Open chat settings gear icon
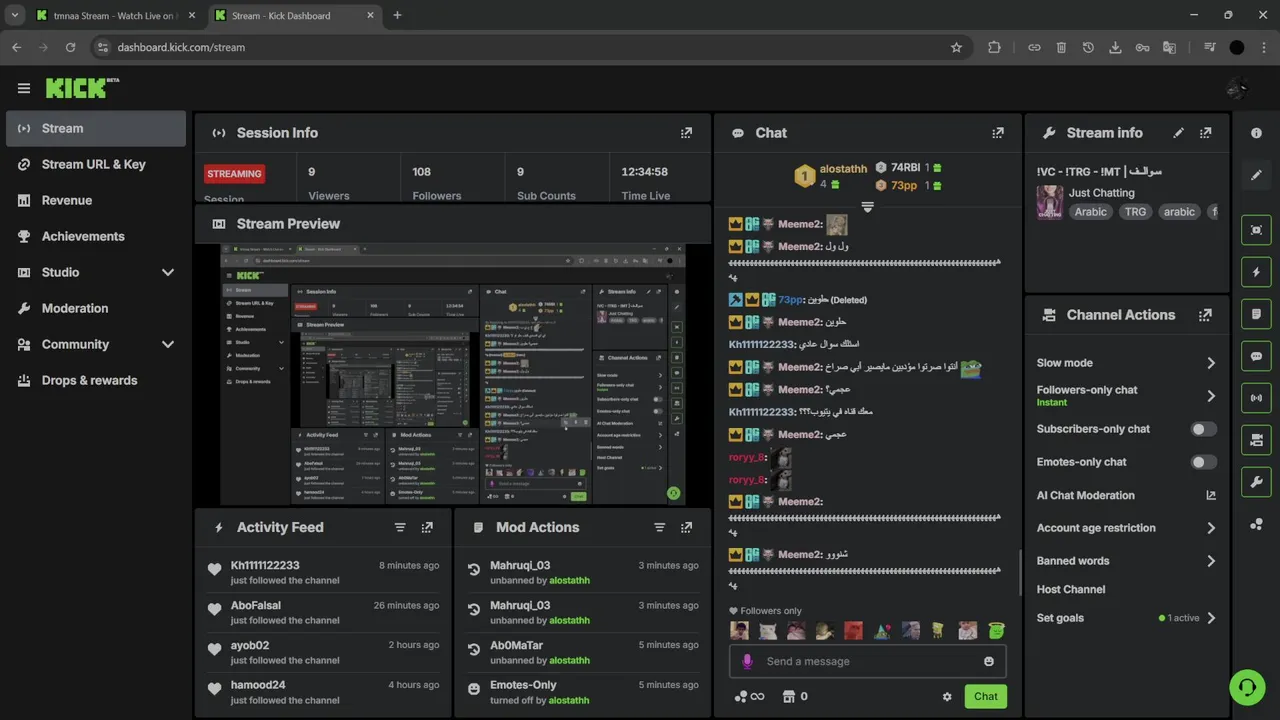1280x720 pixels. 947,697
